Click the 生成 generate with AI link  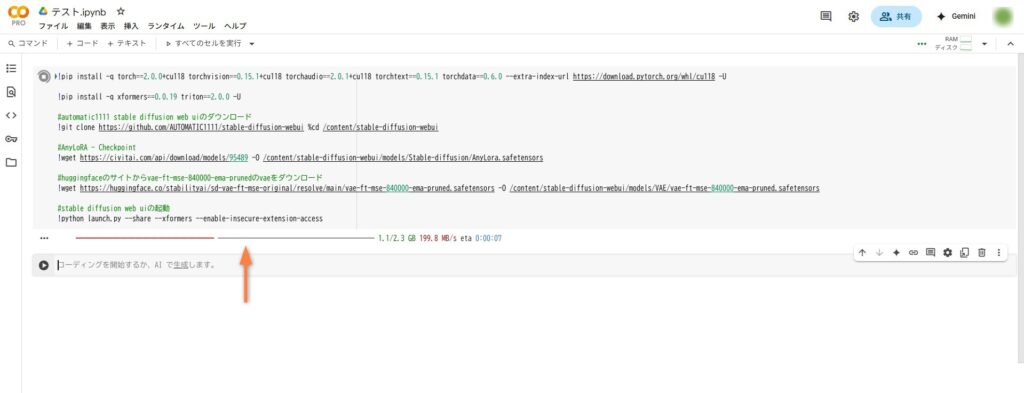point(180,265)
